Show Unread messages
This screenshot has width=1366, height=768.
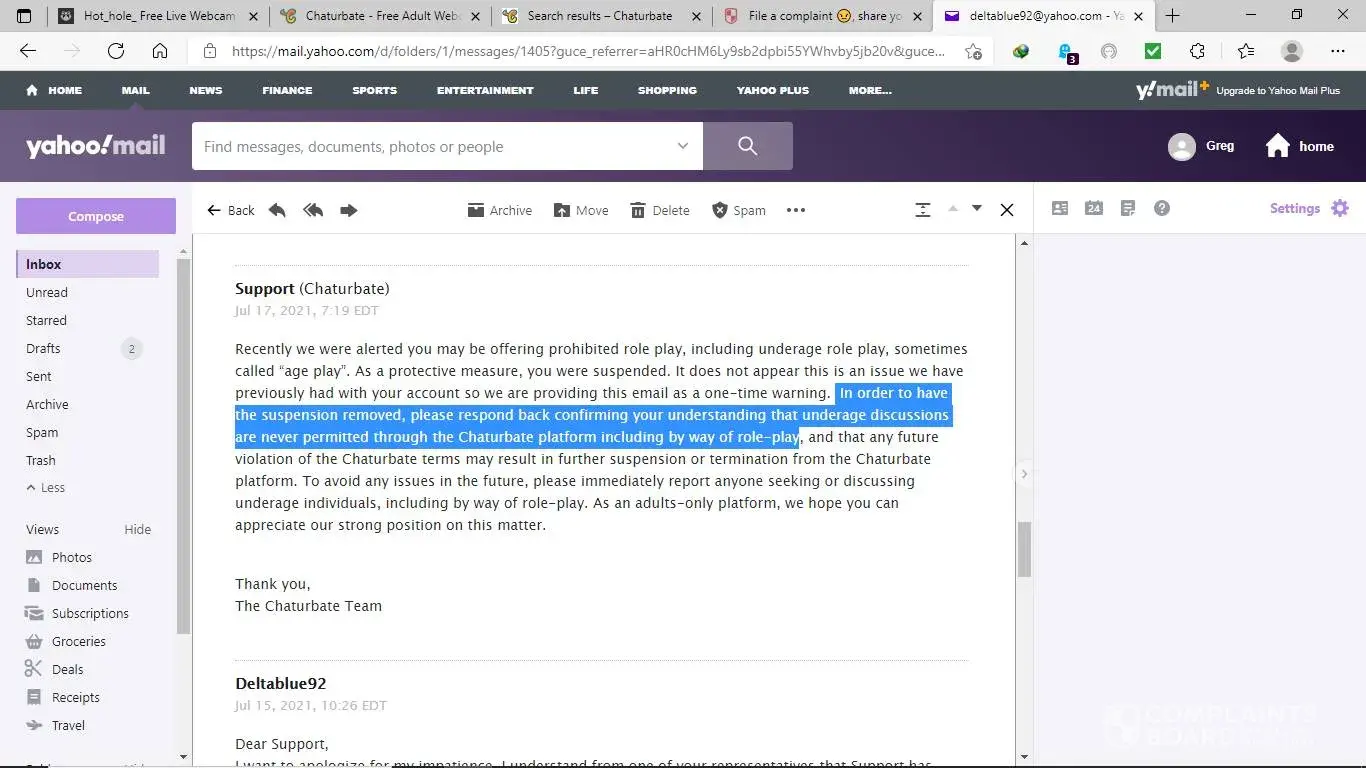[x=47, y=292]
